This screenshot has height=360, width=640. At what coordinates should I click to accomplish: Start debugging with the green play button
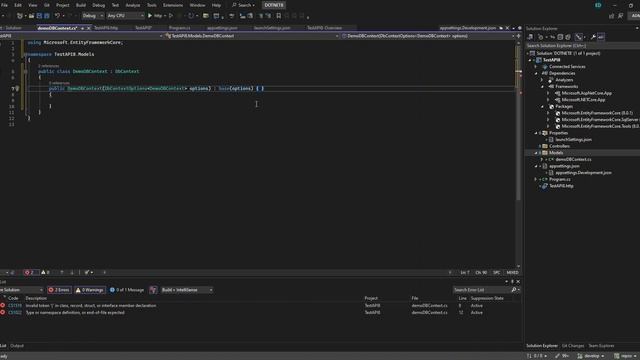pyautogui.click(x=150, y=16)
